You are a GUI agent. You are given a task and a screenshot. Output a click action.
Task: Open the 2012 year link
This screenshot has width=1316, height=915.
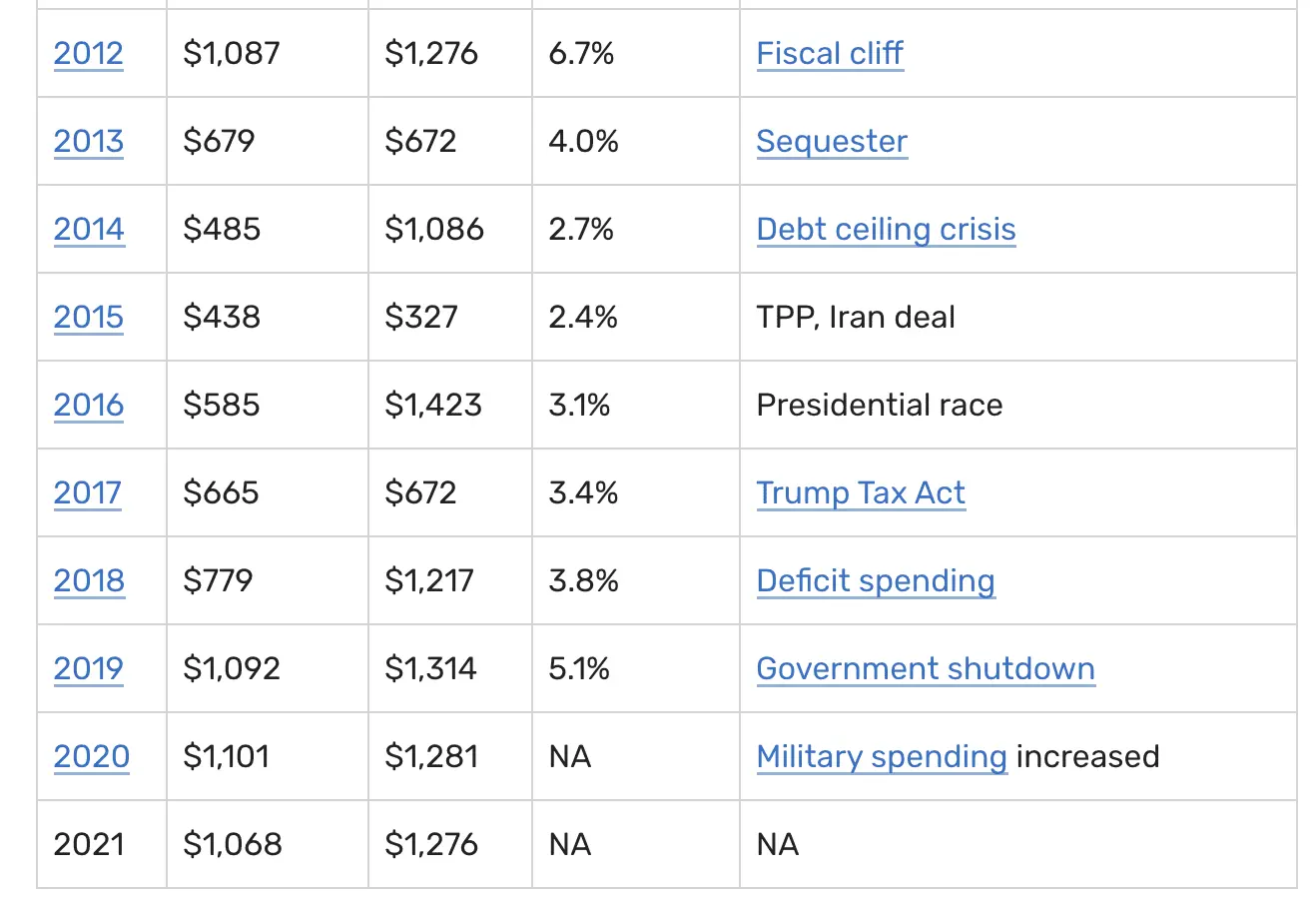[88, 54]
